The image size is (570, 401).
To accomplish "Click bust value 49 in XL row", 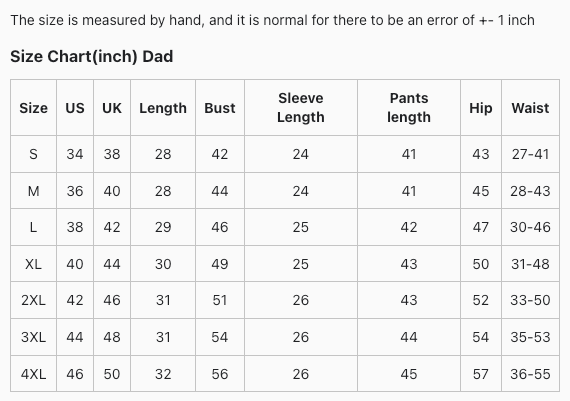I will click(x=220, y=264).
